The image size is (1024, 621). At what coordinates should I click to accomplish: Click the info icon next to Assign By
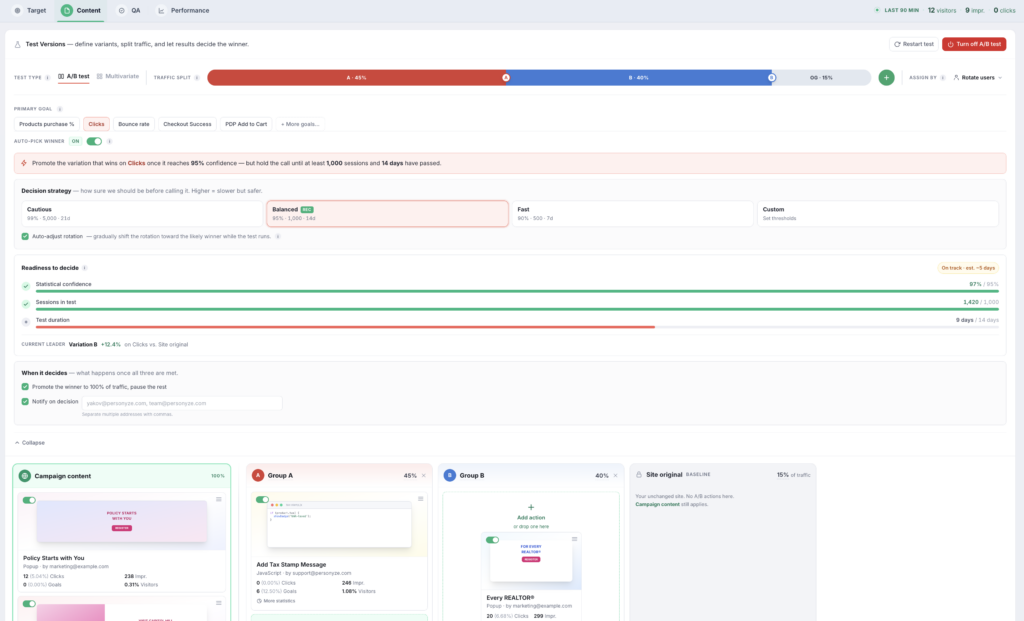[943, 78]
